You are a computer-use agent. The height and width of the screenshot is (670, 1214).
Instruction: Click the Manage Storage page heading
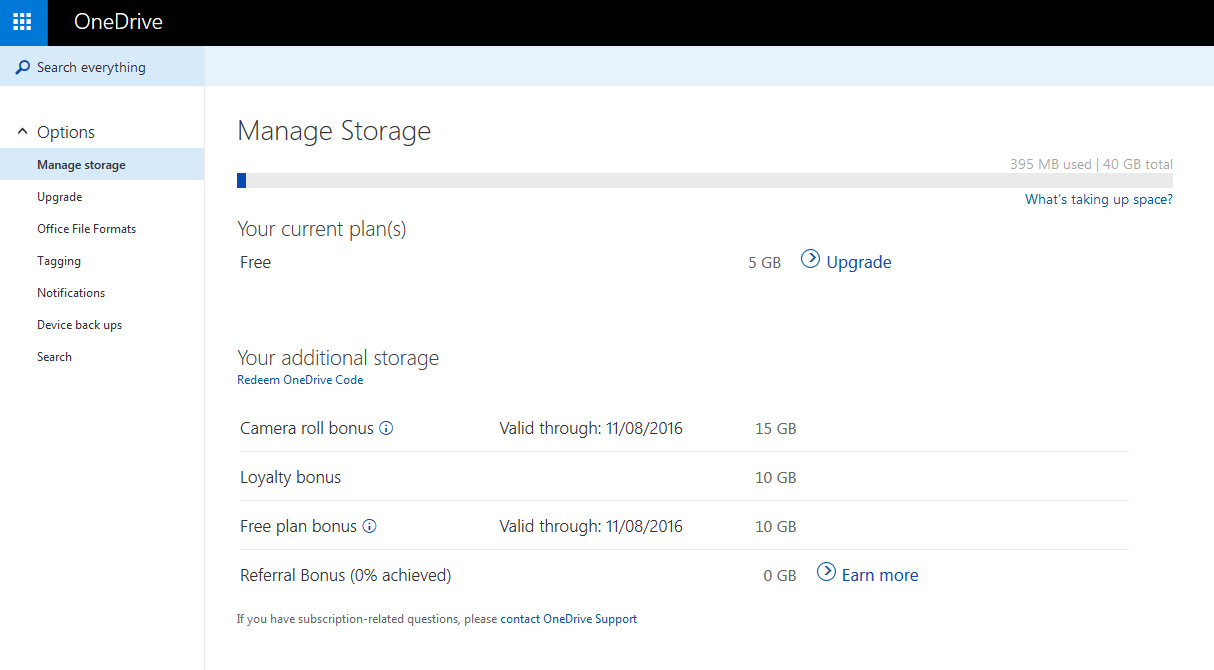pyautogui.click(x=334, y=131)
